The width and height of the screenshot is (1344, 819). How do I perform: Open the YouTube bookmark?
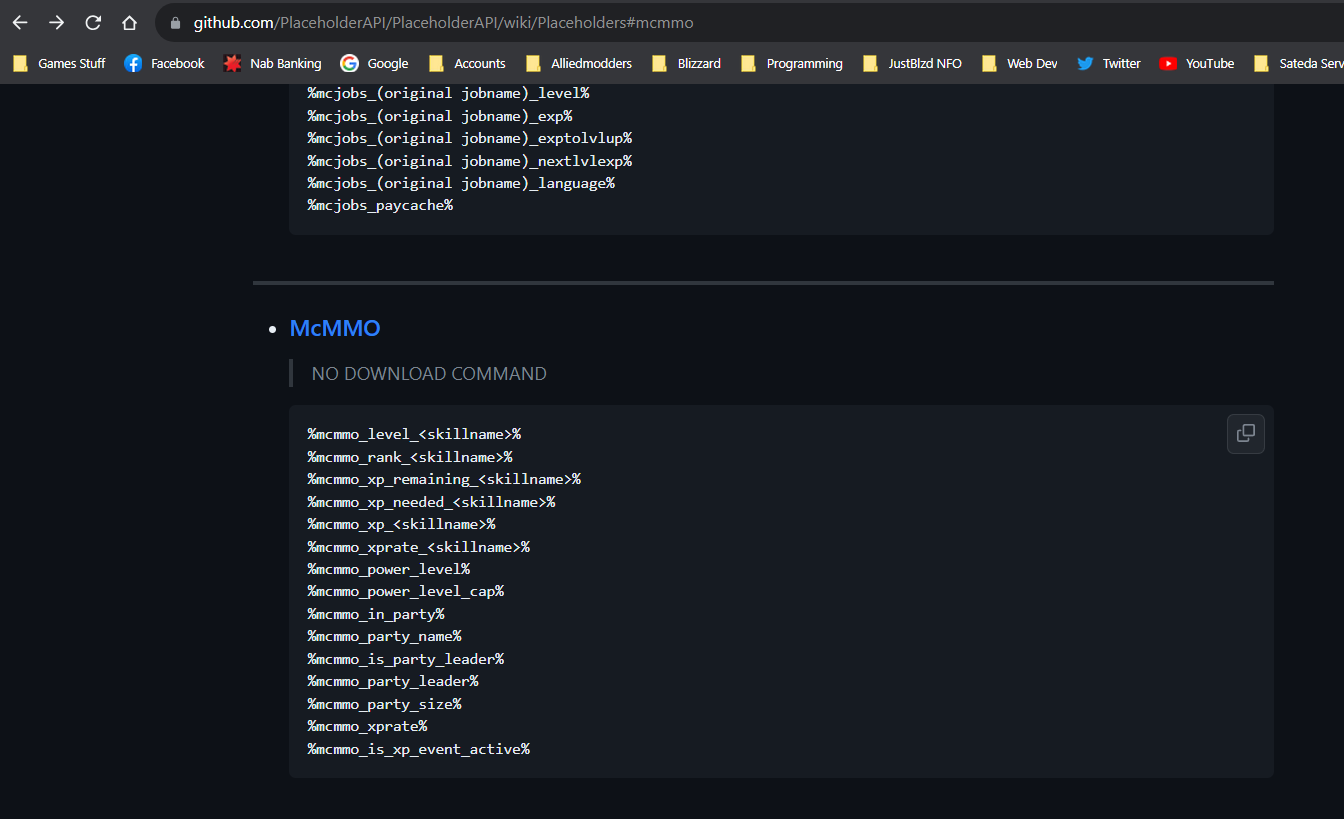[x=1196, y=63]
